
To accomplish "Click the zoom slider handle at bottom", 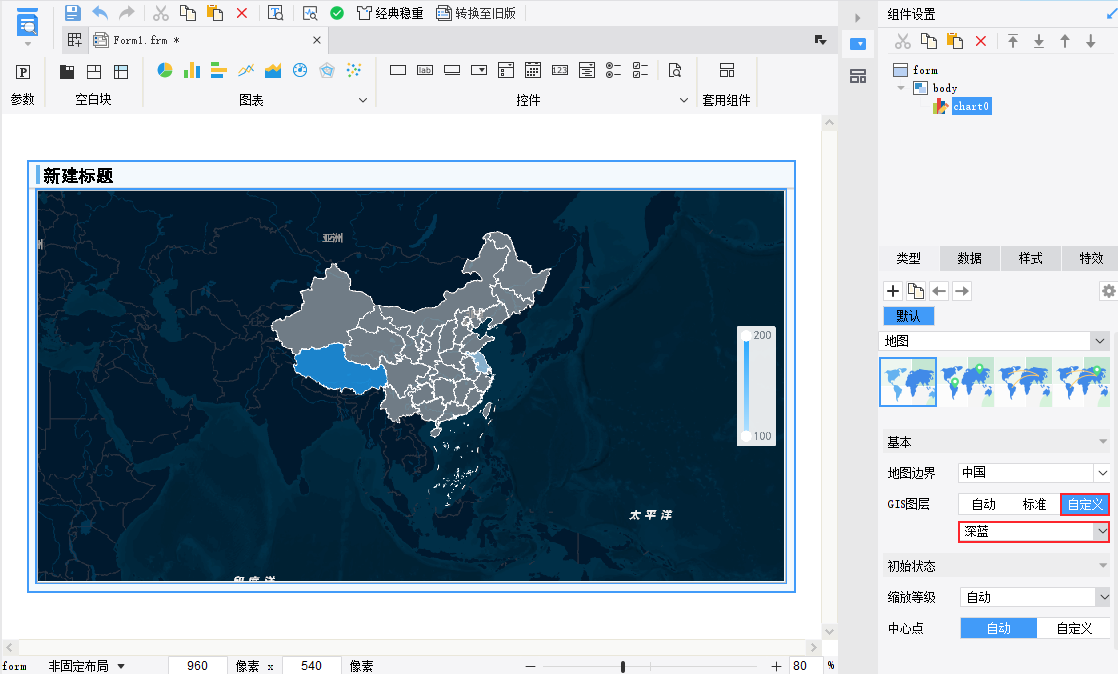I will [623, 666].
